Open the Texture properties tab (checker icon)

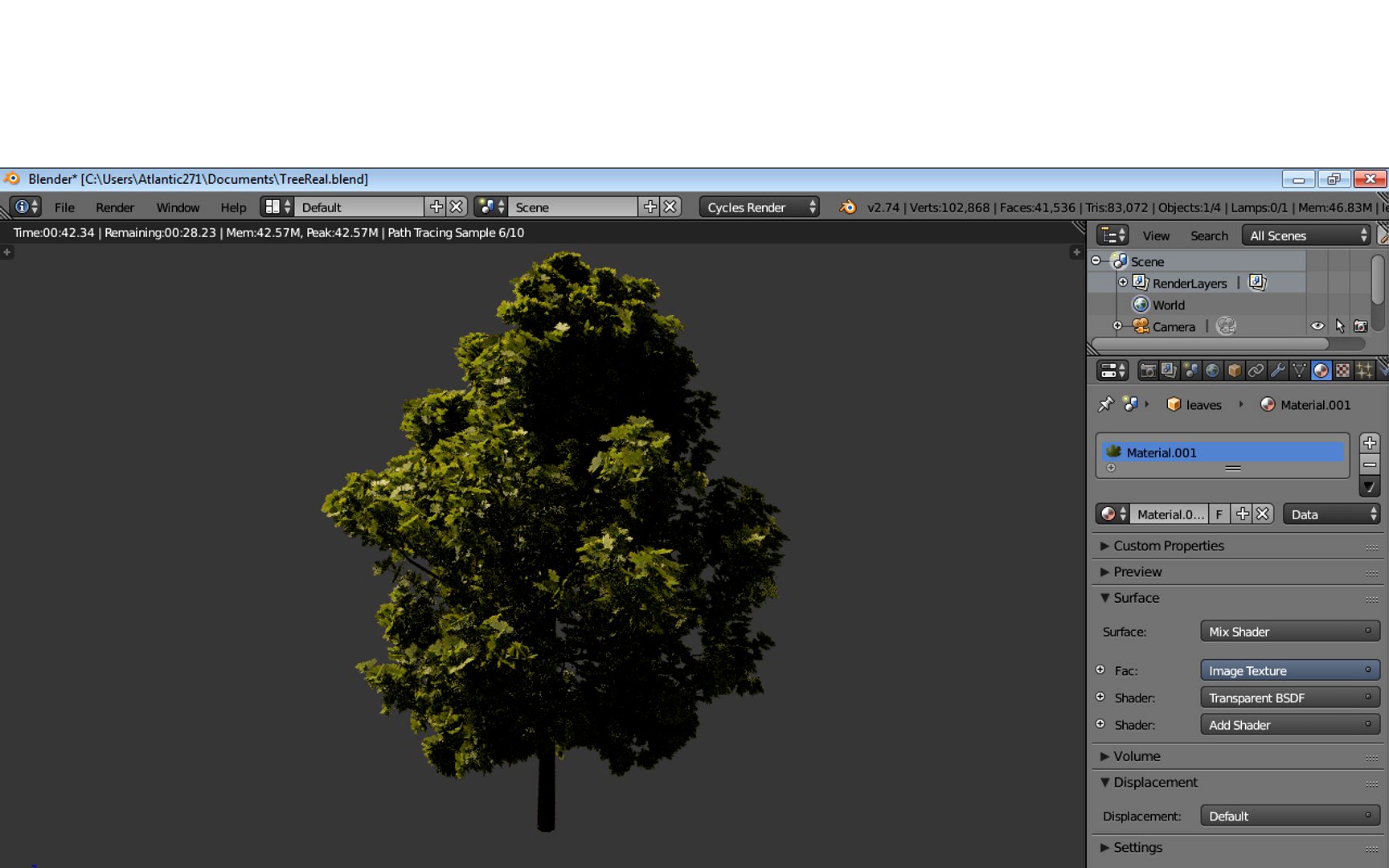pyautogui.click(x=1342, y=370)
